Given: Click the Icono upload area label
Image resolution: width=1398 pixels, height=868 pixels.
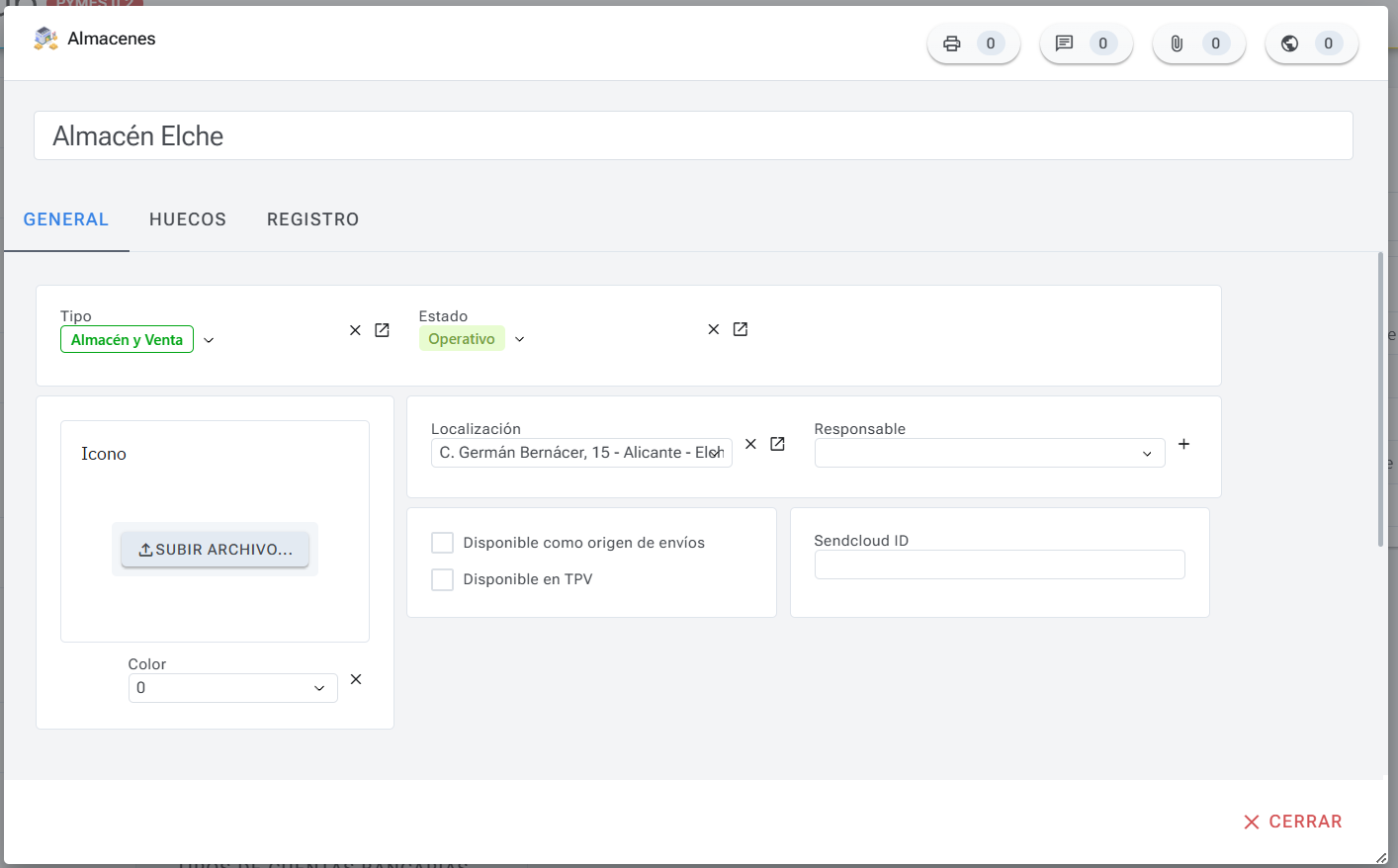Looking at the screenshot, I should pyautogui.click(x=104, y=454).
